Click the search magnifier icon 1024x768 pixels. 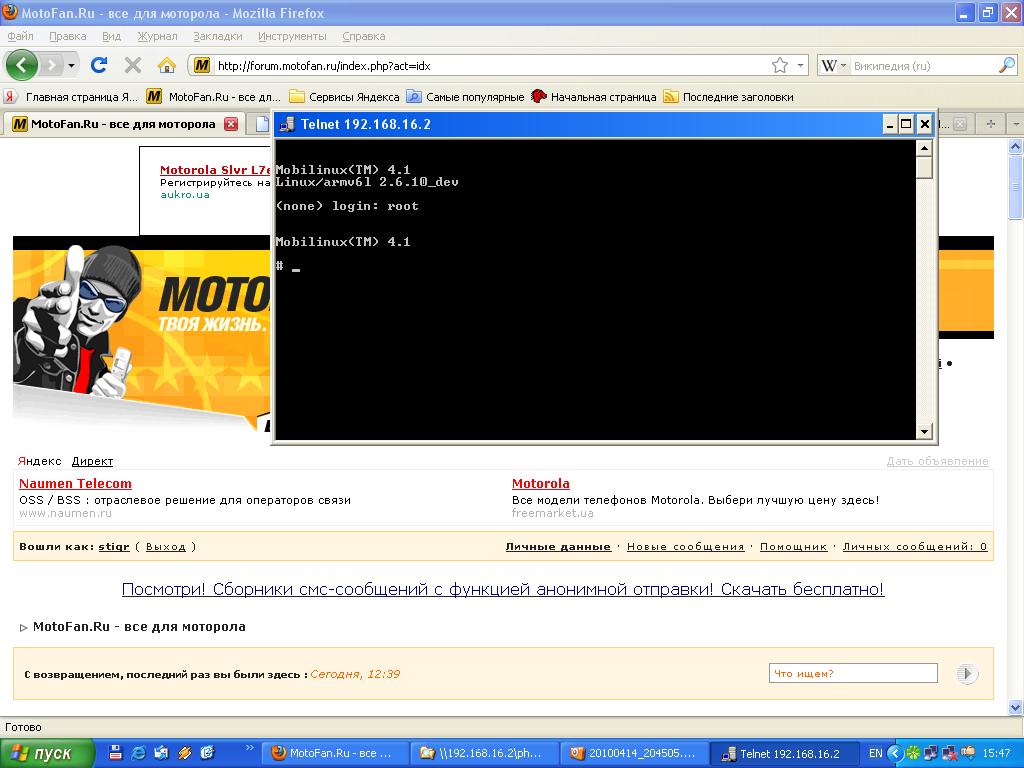point(1007,65)
